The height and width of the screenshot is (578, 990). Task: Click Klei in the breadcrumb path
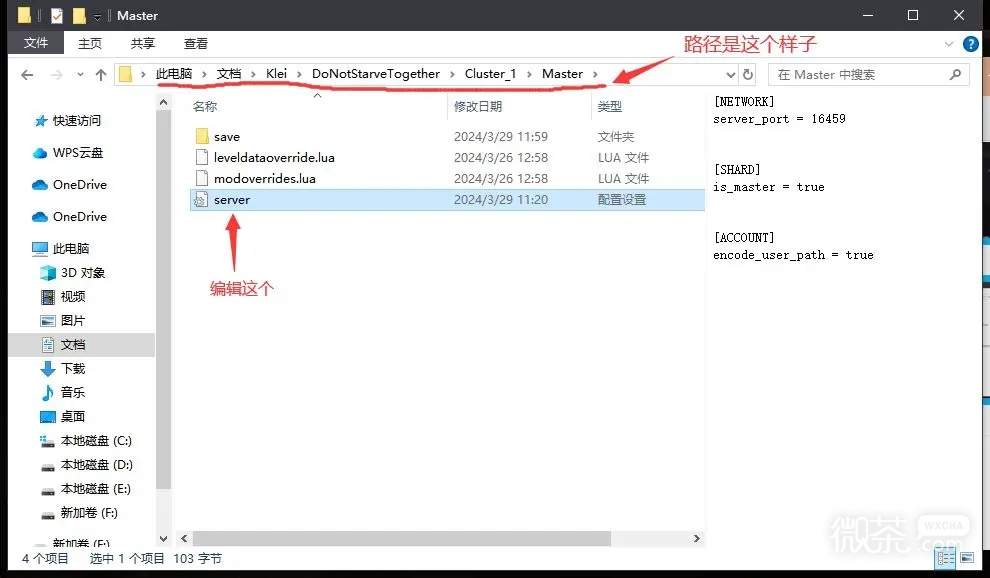click(277, 74)
